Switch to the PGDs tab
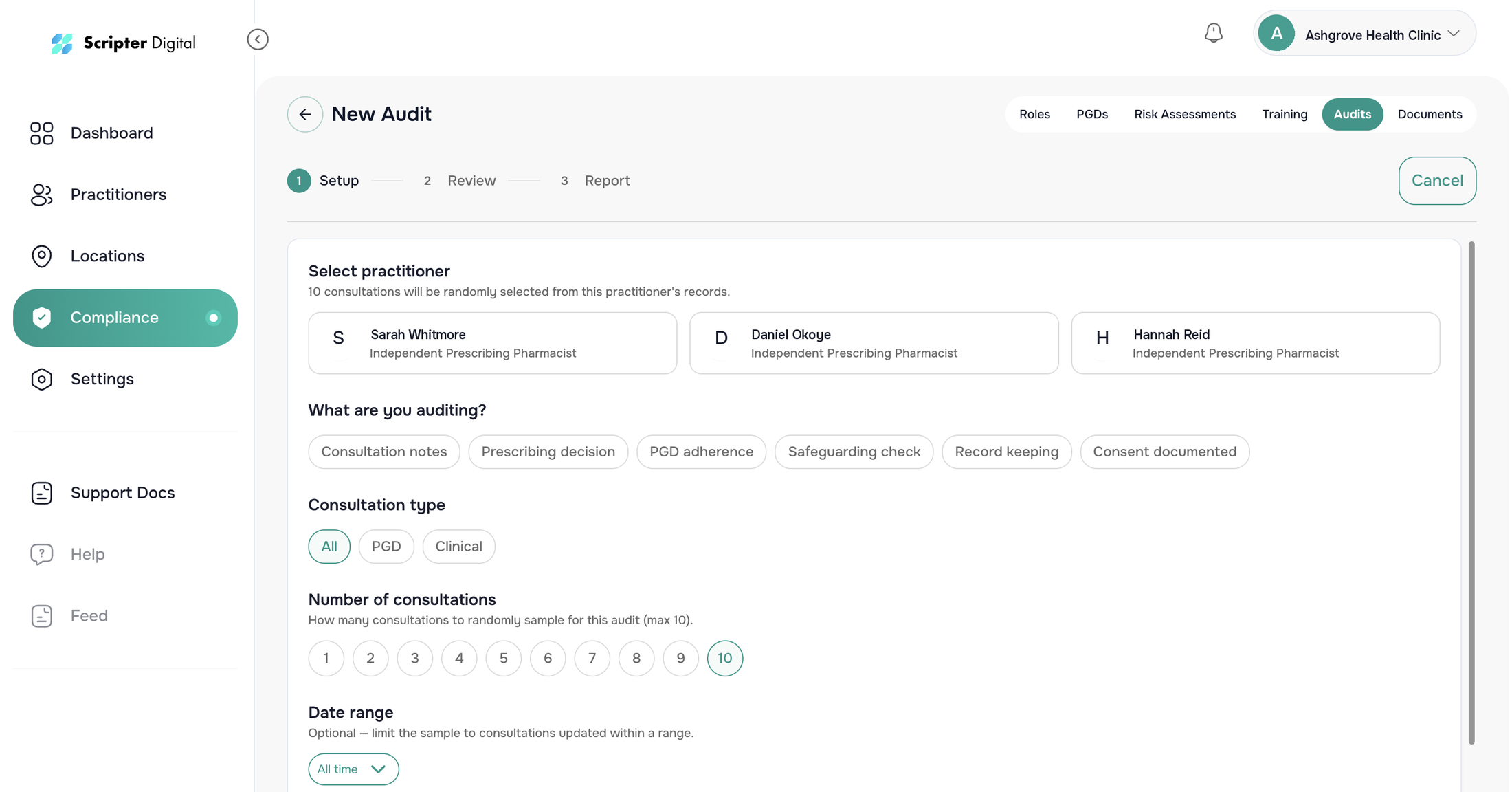Image resolution: width=1512 pixels, height=792 pixels. 1092,114
